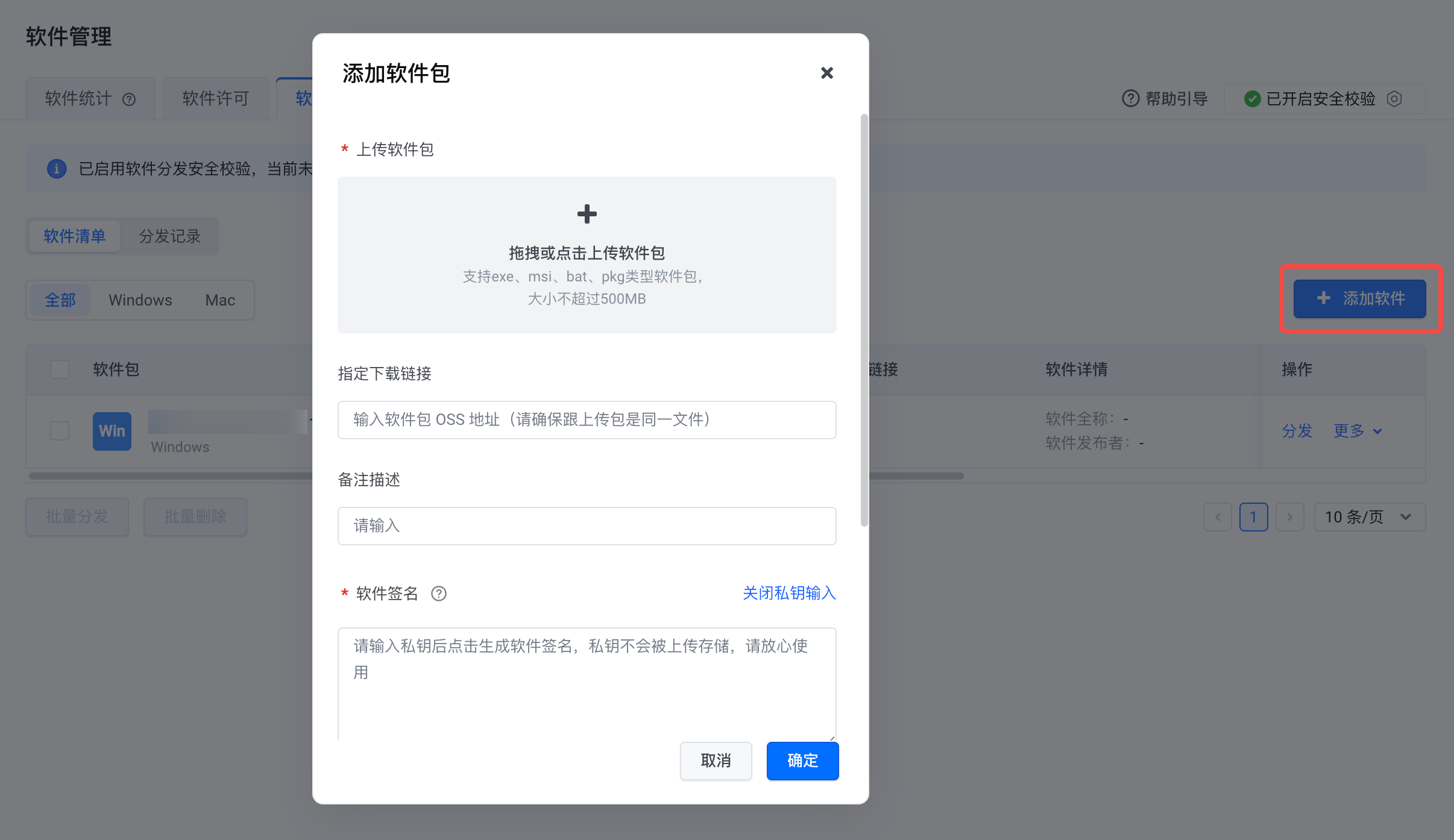Go to next page arrow
This screenshot has width=1454, height=840.
pos(1289,517)
